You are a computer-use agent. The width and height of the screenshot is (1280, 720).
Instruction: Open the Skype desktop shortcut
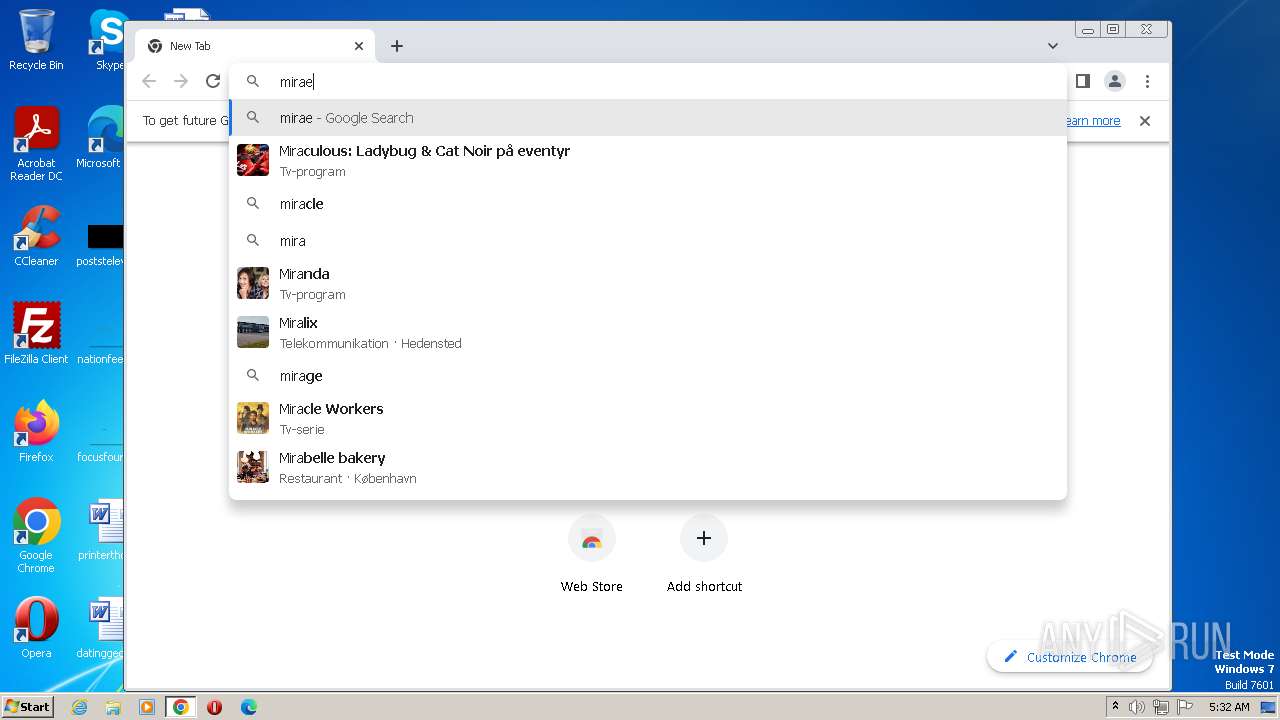pyautogui.click(x=107, y=40)
